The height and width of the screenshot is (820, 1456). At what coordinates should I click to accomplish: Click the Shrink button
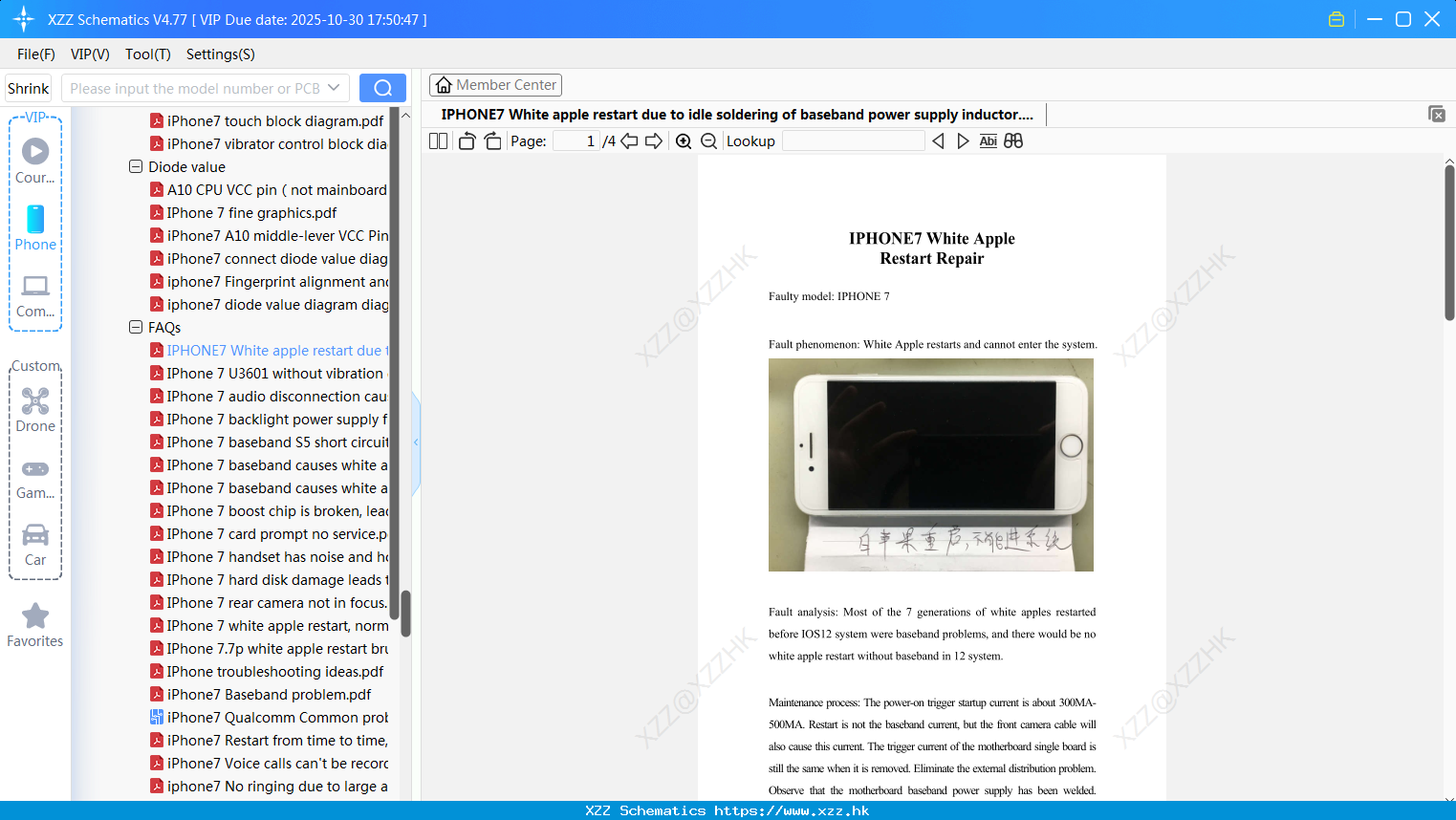coord(29,88)
